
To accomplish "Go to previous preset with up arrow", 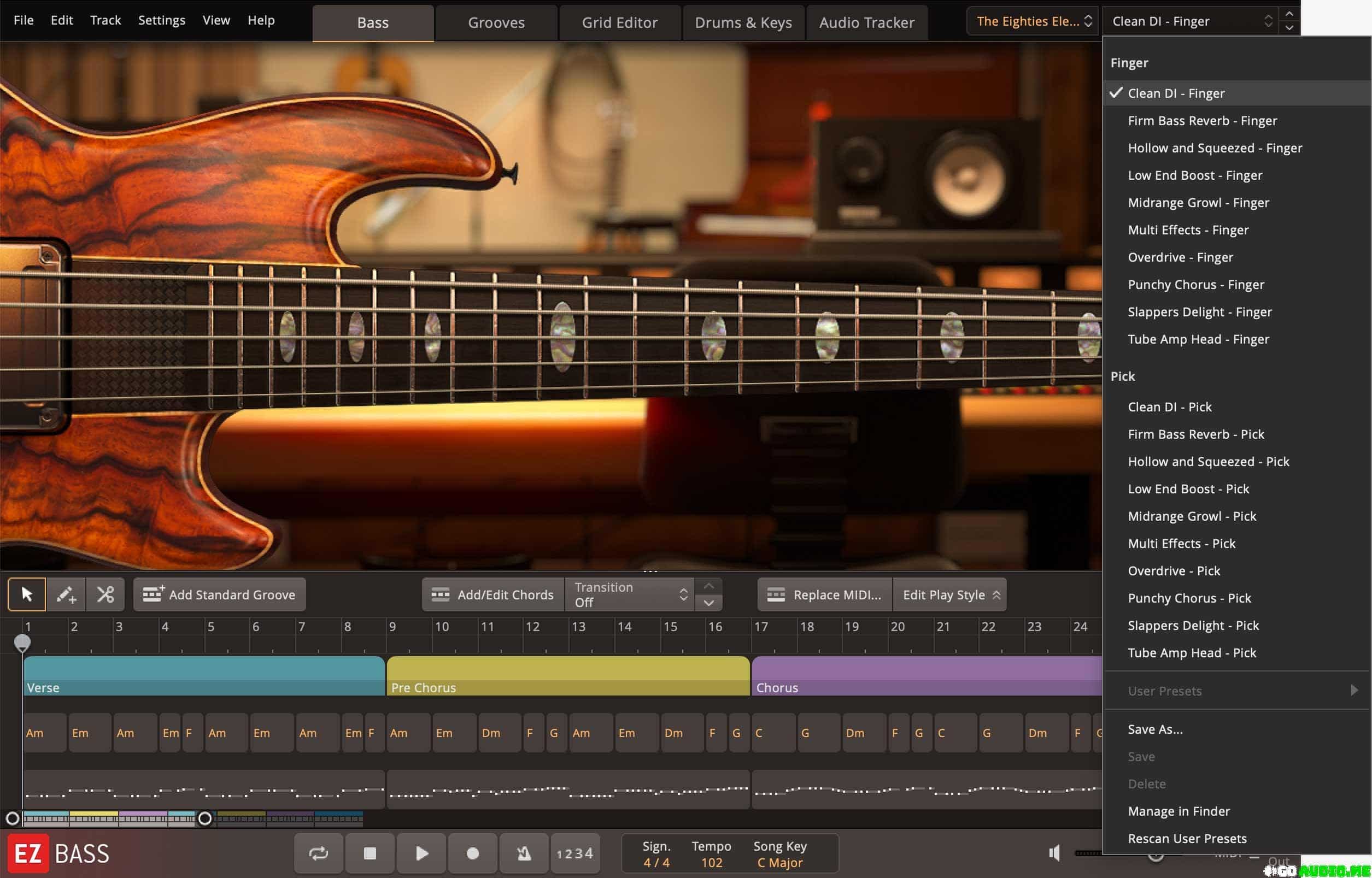I will pyautogui.click(x=1289, y=14).
